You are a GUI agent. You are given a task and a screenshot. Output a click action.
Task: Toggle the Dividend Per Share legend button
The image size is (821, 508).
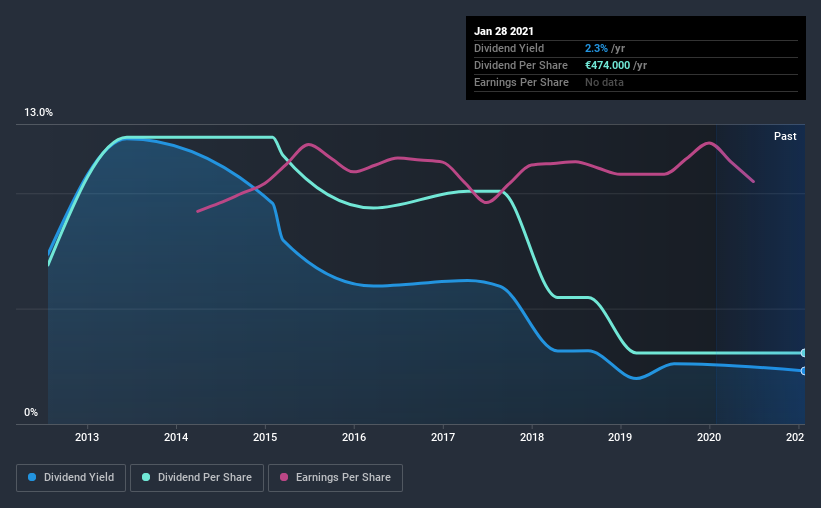tap(197, 478)
